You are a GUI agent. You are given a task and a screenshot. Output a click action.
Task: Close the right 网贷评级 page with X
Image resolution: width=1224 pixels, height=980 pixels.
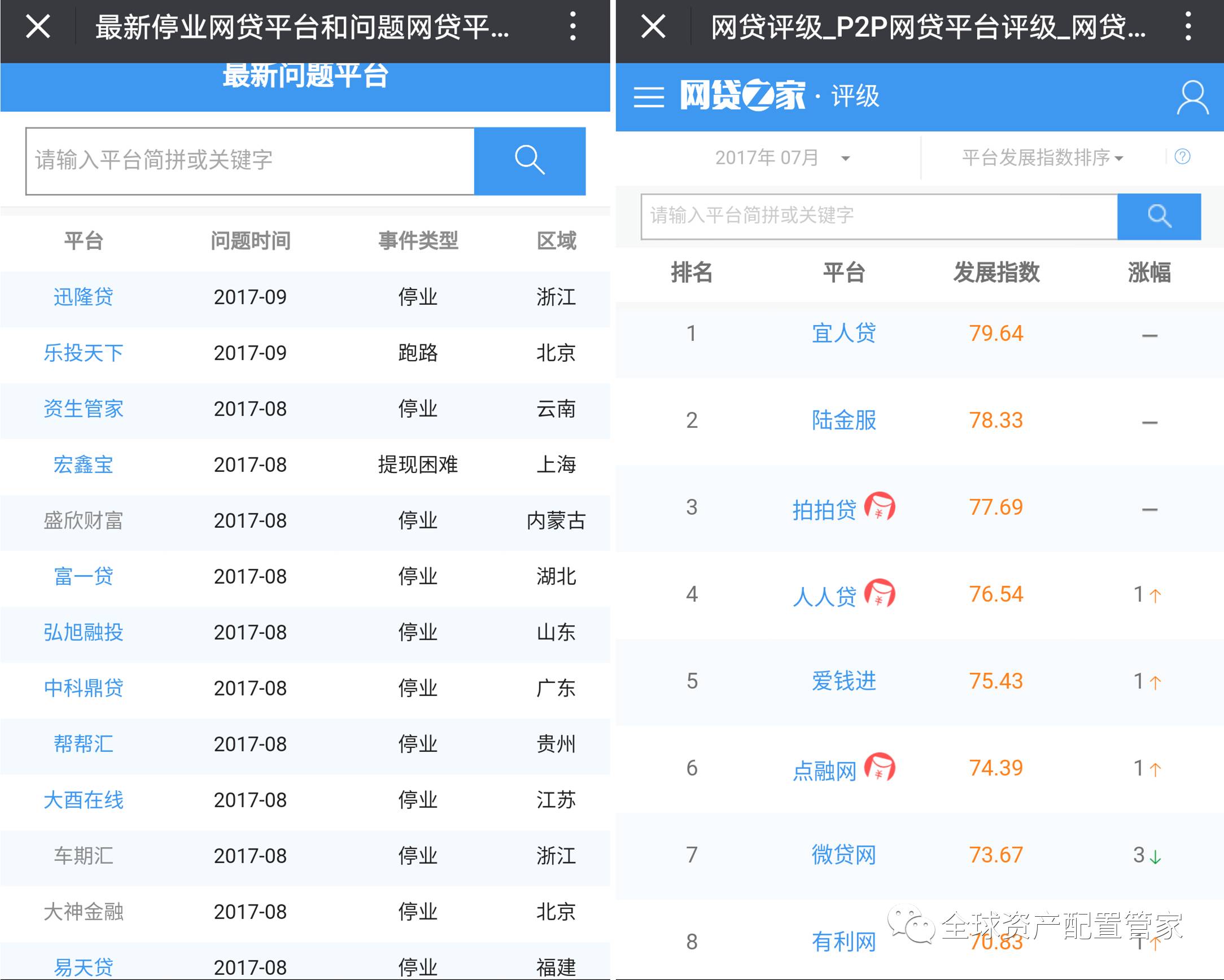(653, 27)
